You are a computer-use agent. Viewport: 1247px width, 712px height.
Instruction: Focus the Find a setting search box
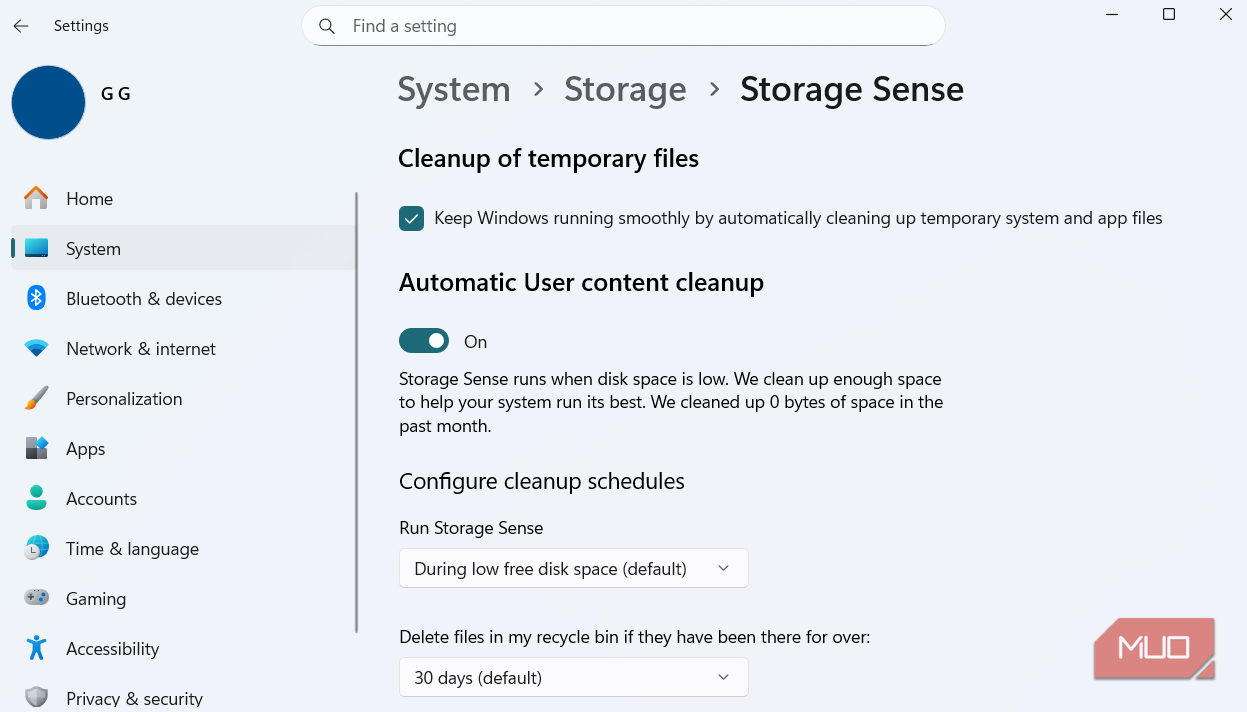coord(623,26)
